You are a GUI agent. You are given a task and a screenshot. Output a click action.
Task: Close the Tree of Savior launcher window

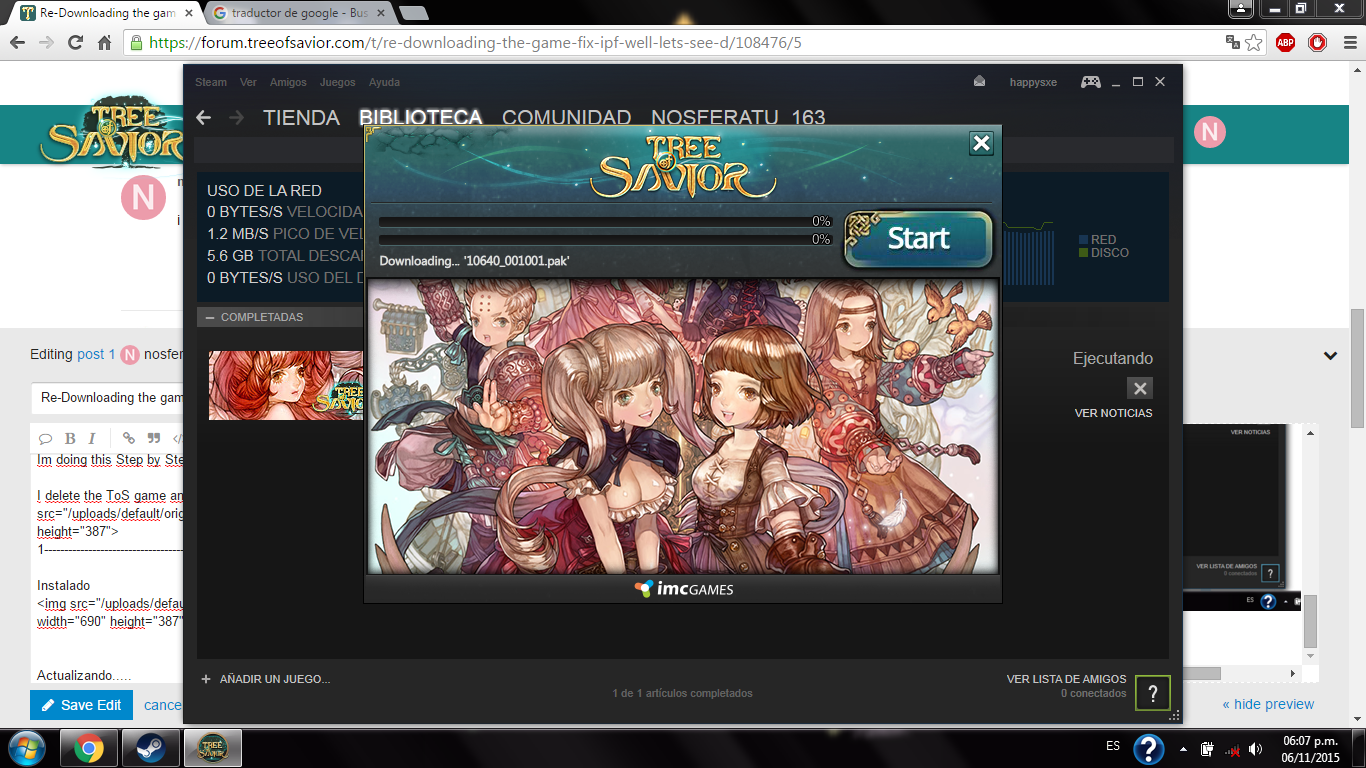pos(981,144)
